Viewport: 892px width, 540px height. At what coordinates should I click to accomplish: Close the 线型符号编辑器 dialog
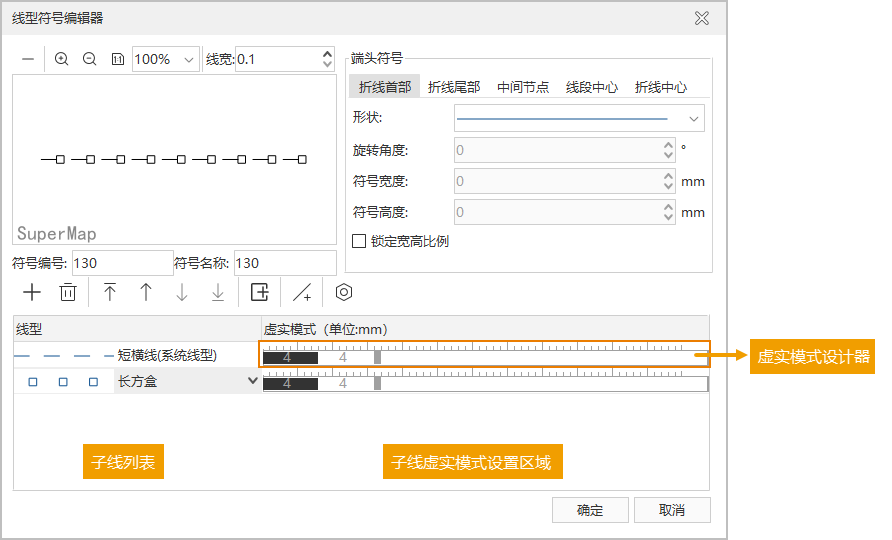point(702,18)
